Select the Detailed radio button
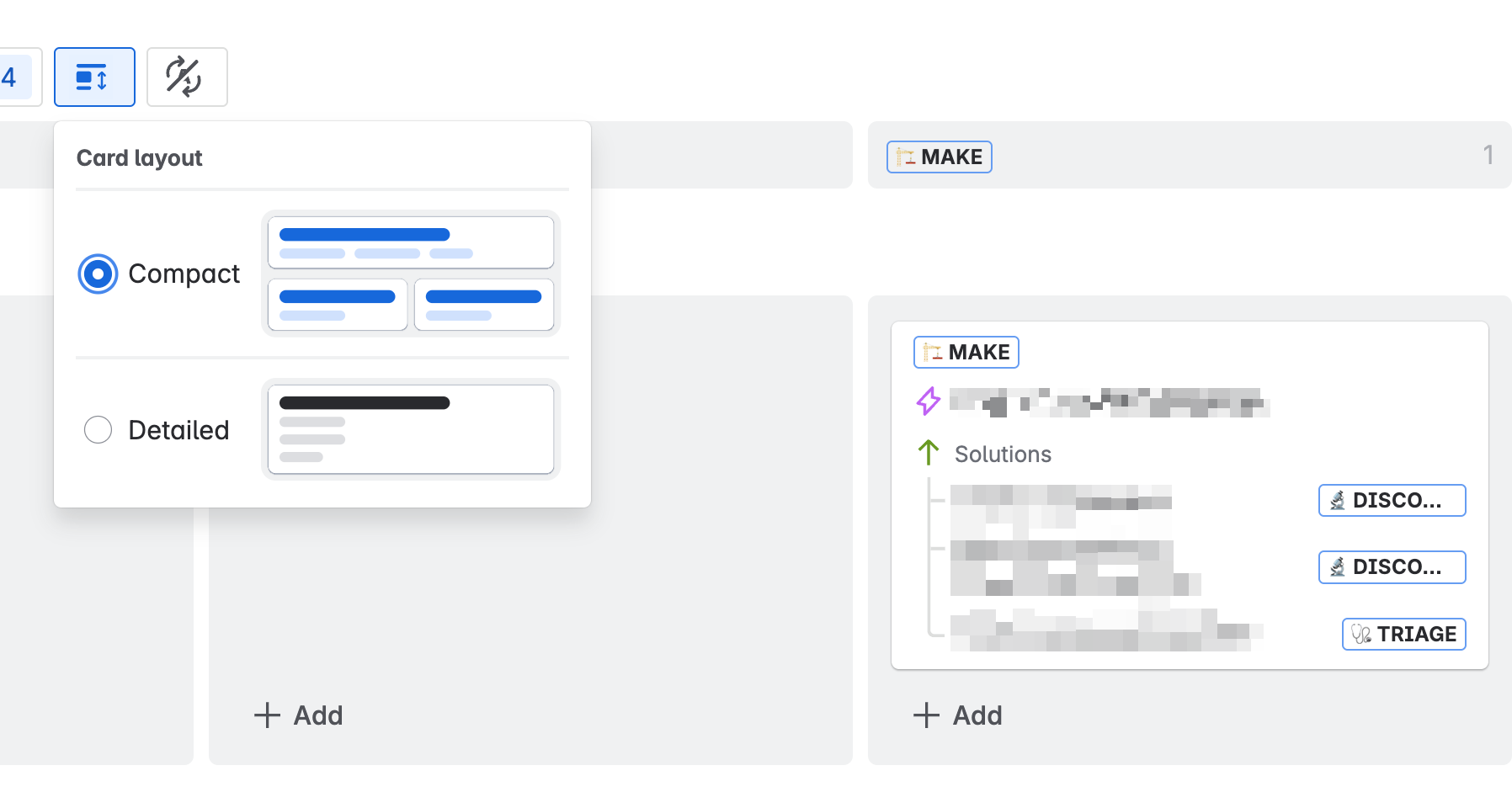Viewport: 1512px width, 808px height. click(x=98, y=430)
